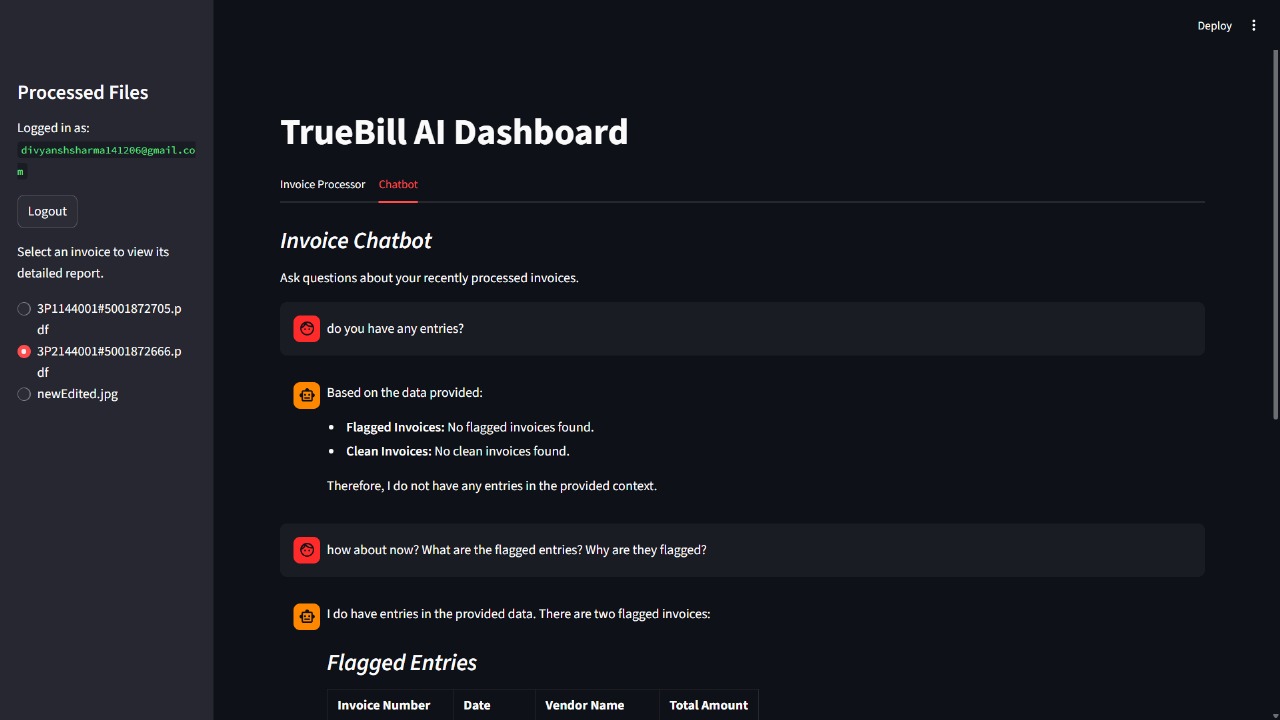This screenshot has width=1280, height=720.
Task: Click user avatar beside 'do you have any entries?'
Action: [307, 328]
